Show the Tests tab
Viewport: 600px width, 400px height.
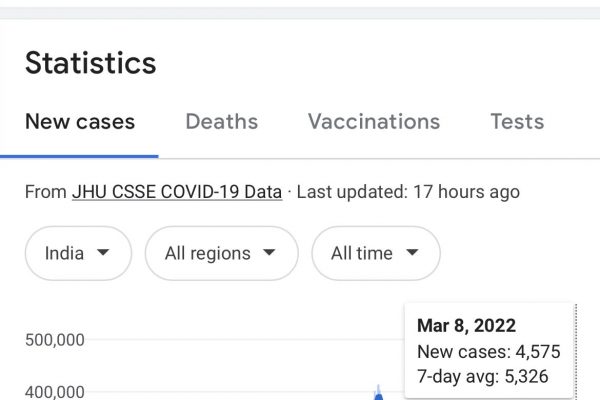click(x=517, y=122)
